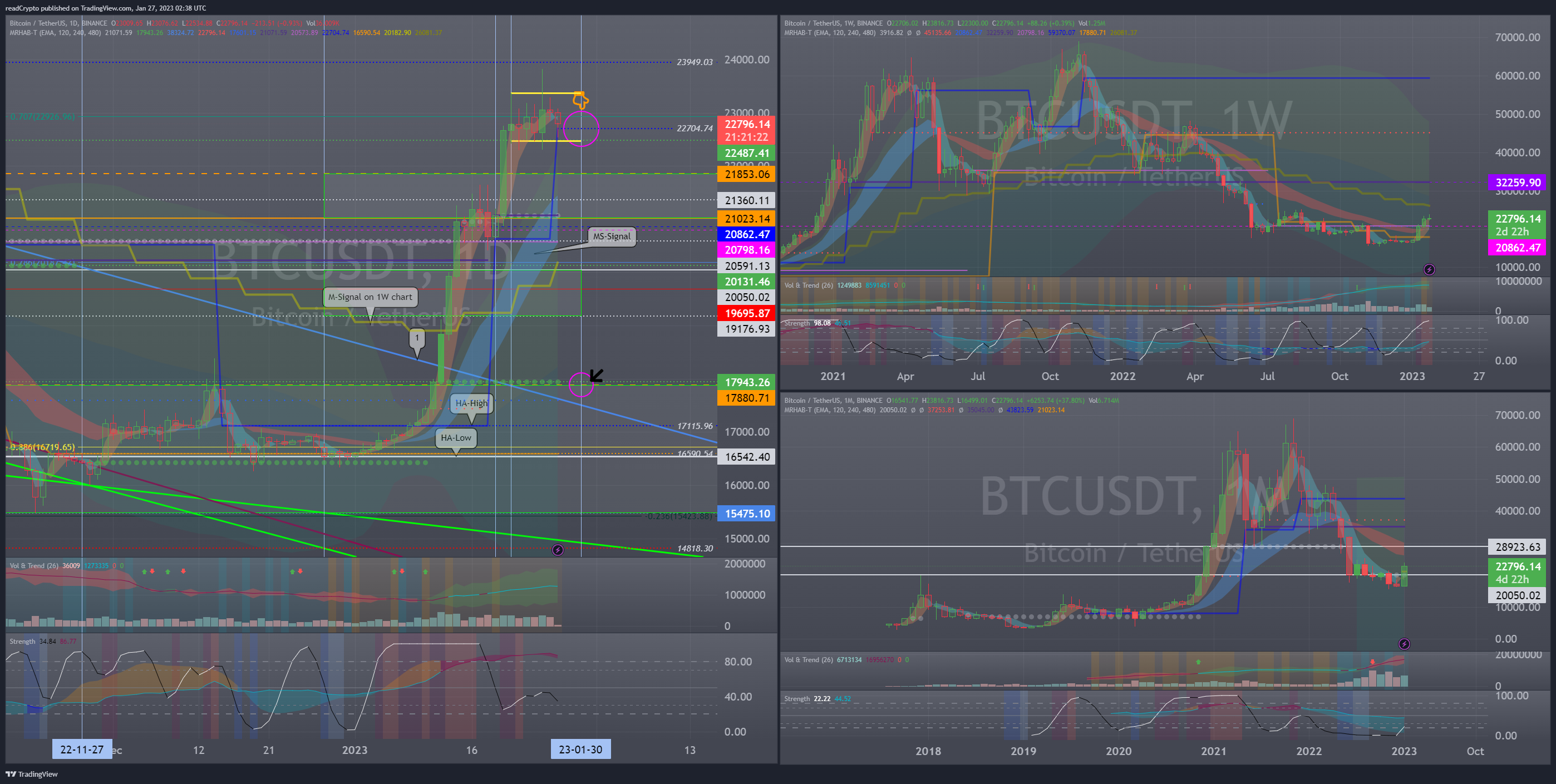Click the orange 17880.71 price label
Image resolution: width=1556 pixels, height=784 pixels.
747,398
